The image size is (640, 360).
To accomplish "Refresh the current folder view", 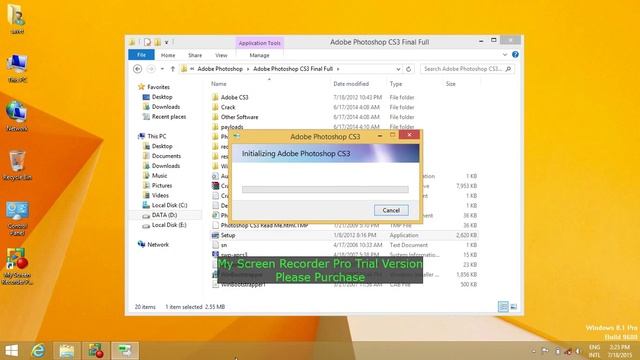I will click(409, 69).
